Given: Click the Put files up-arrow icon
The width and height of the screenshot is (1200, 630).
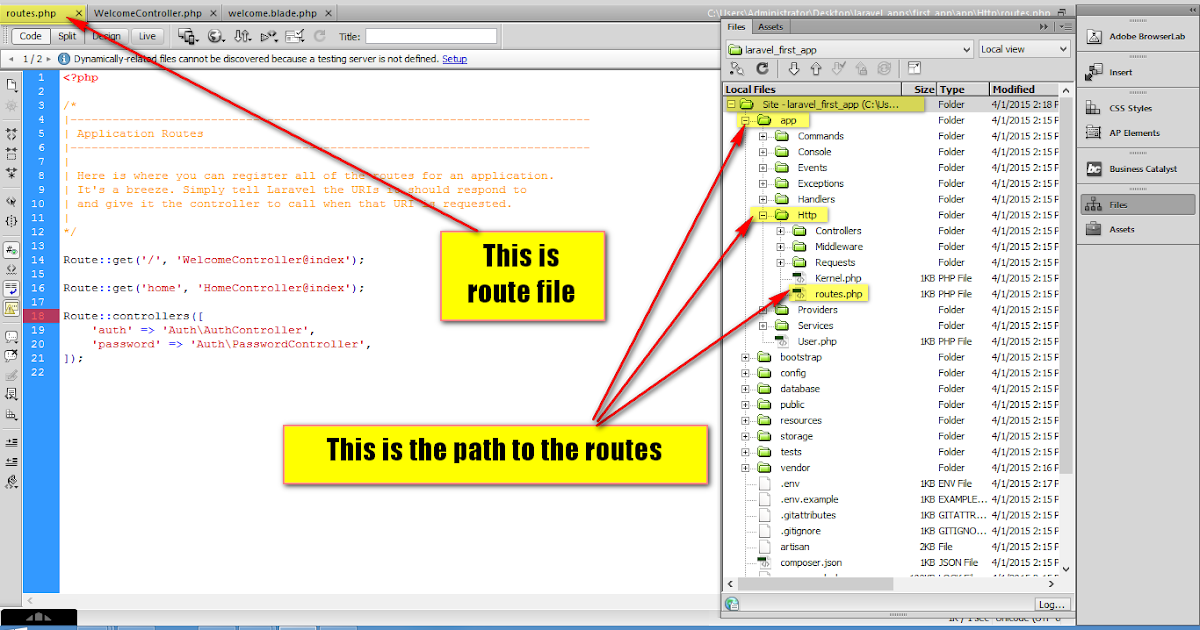Looking at the screenshot, I should [x=815, y=68].
